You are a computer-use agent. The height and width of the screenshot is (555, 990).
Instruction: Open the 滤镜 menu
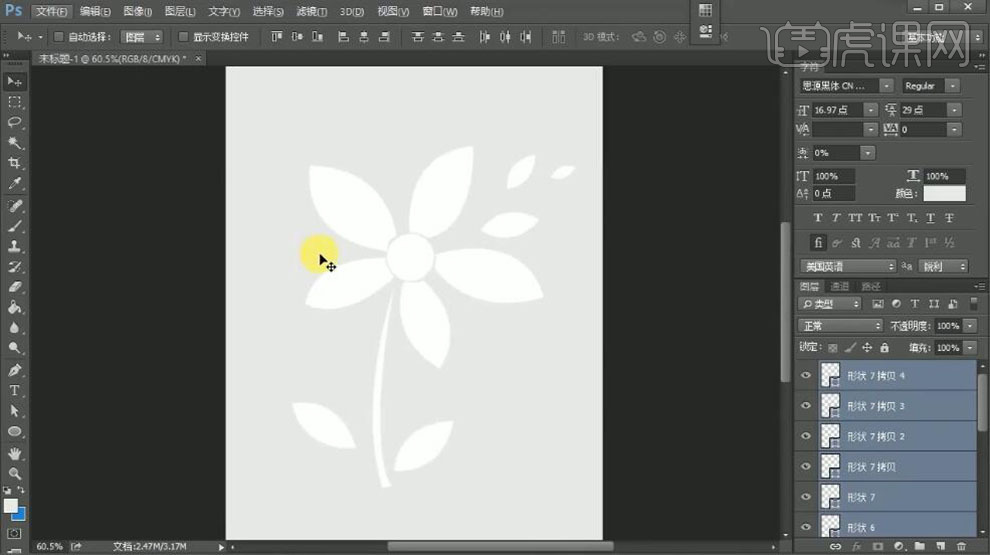coord(310,11)
